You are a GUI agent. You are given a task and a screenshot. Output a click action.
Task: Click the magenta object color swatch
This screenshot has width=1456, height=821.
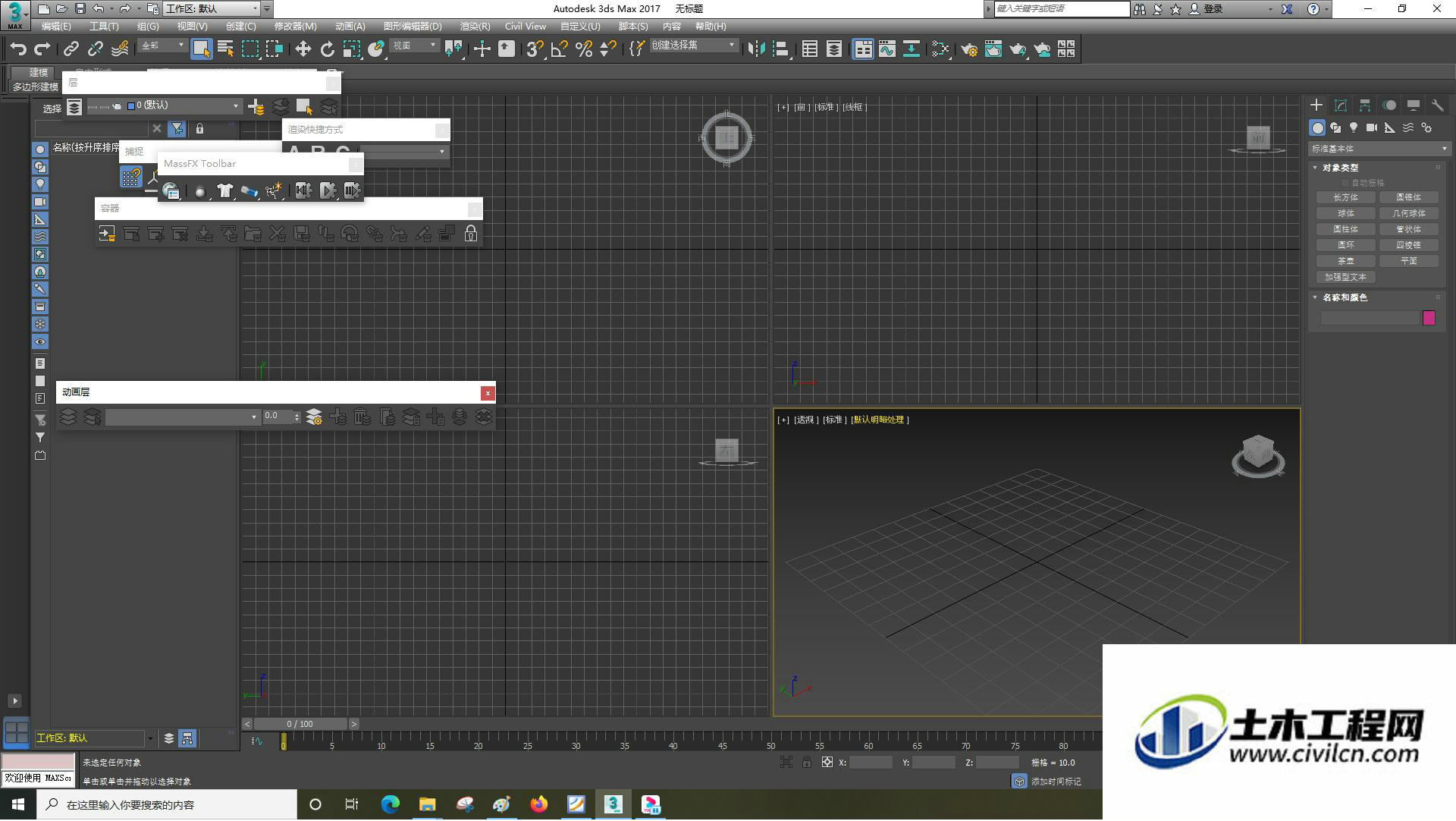pos(1429,319)
